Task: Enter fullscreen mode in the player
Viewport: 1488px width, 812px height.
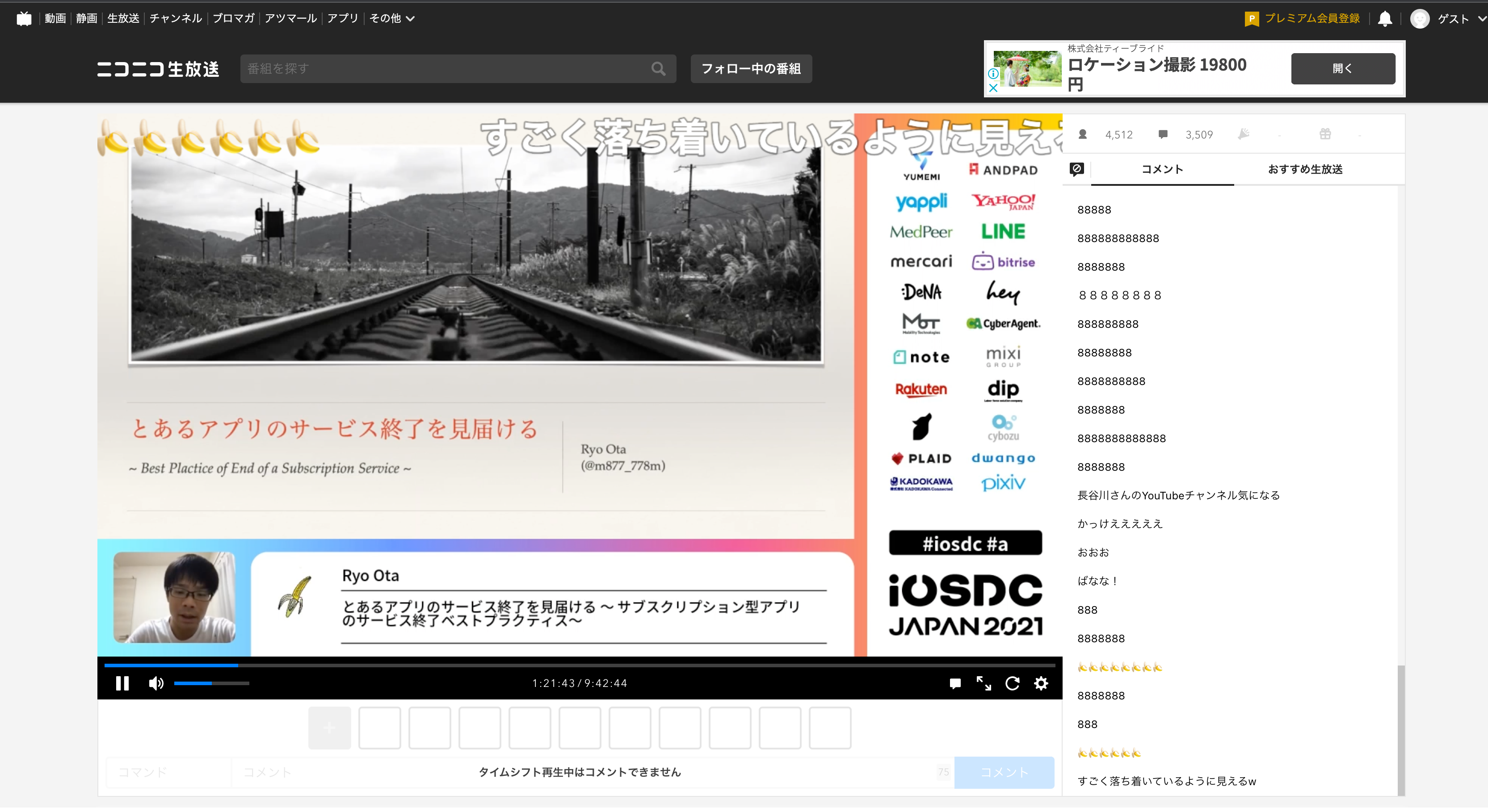Action: pos(984,683)
